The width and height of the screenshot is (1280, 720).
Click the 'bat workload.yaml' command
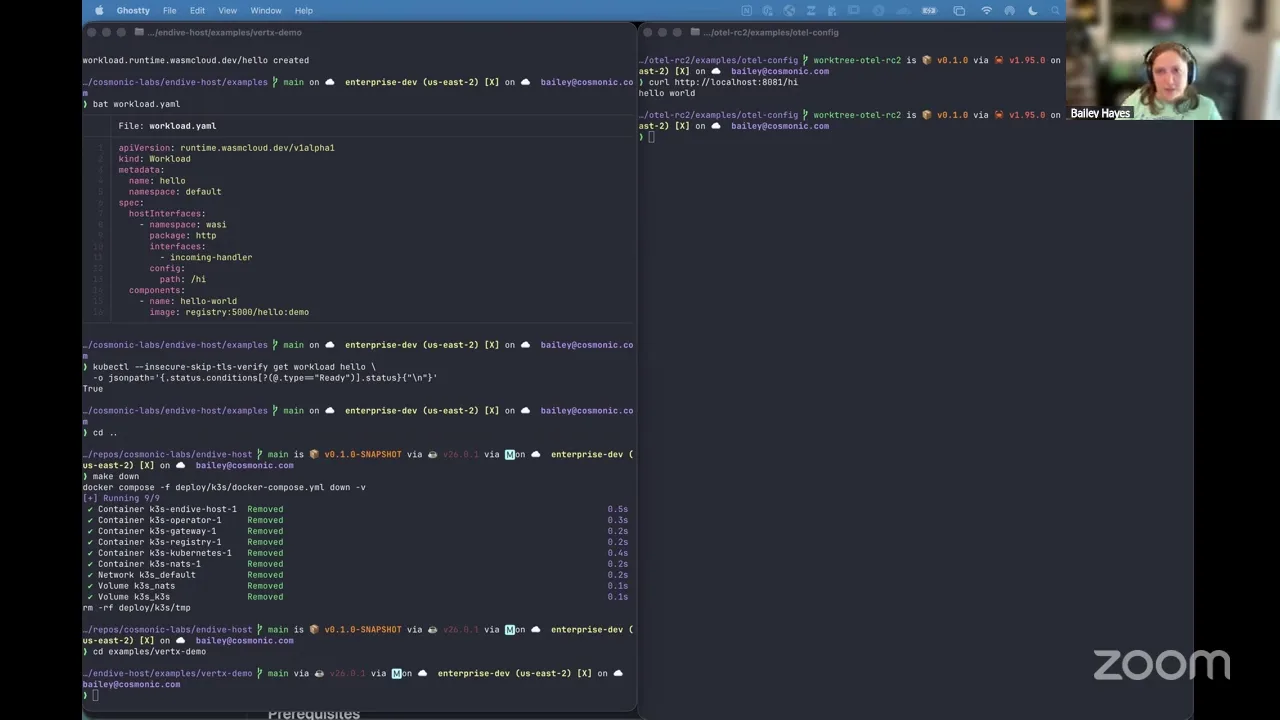136,104
